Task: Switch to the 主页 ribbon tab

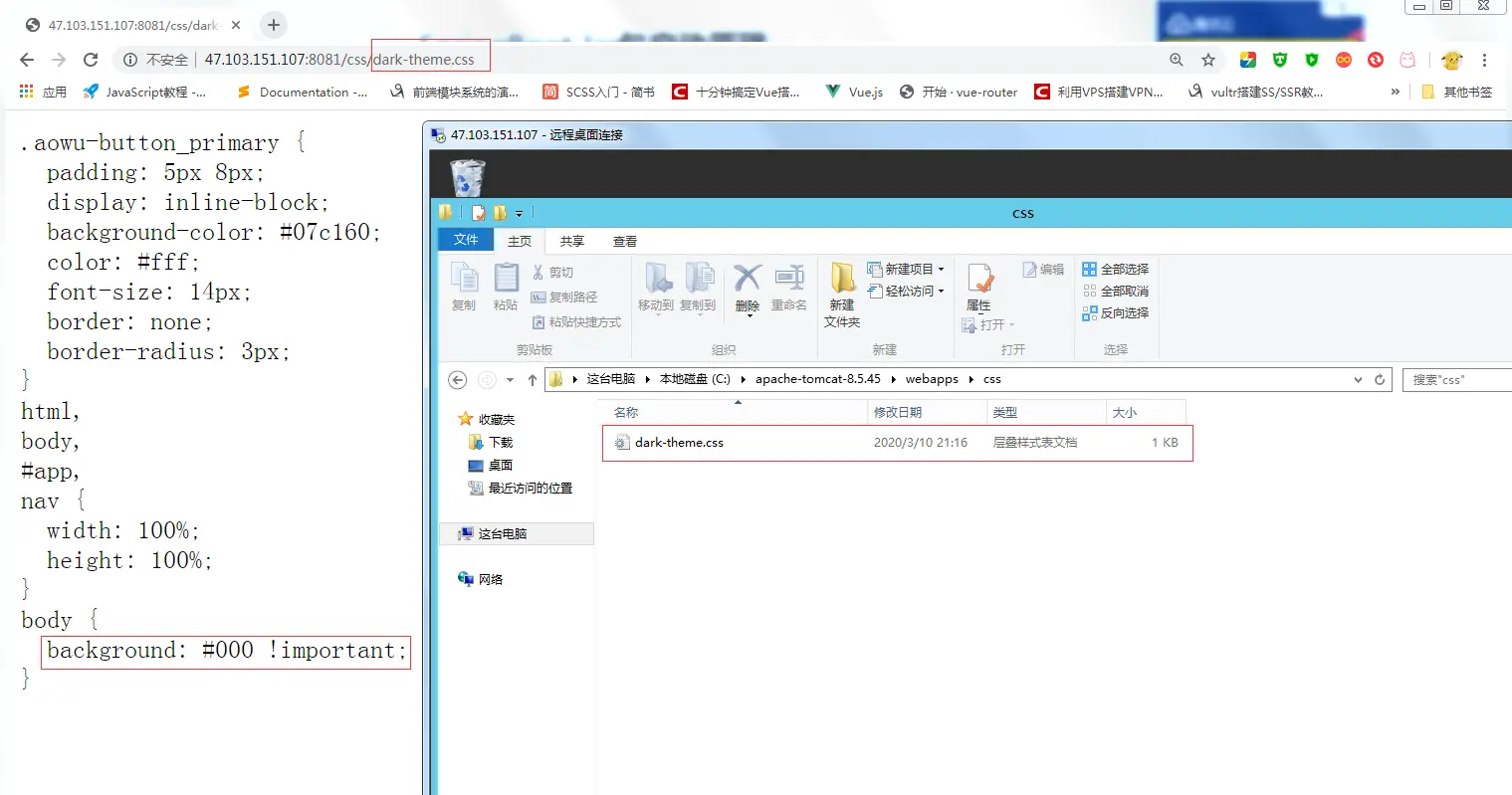Action: point(520,241)
